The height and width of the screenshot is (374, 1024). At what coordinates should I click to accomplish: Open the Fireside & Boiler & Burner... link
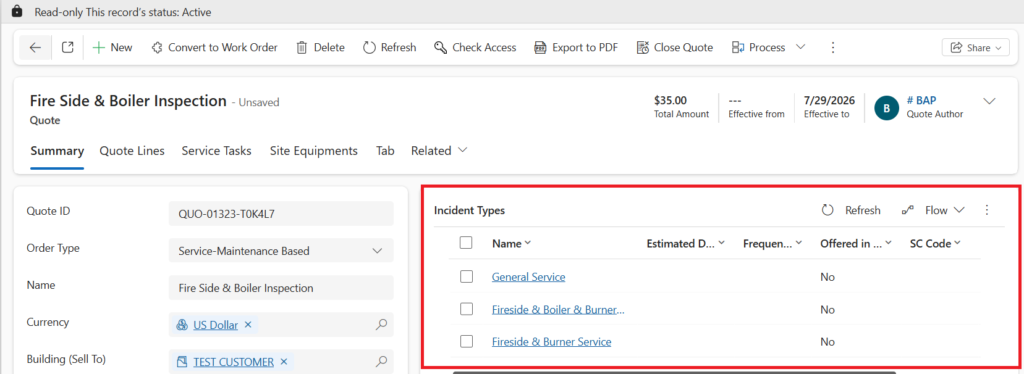click(558, 309)
